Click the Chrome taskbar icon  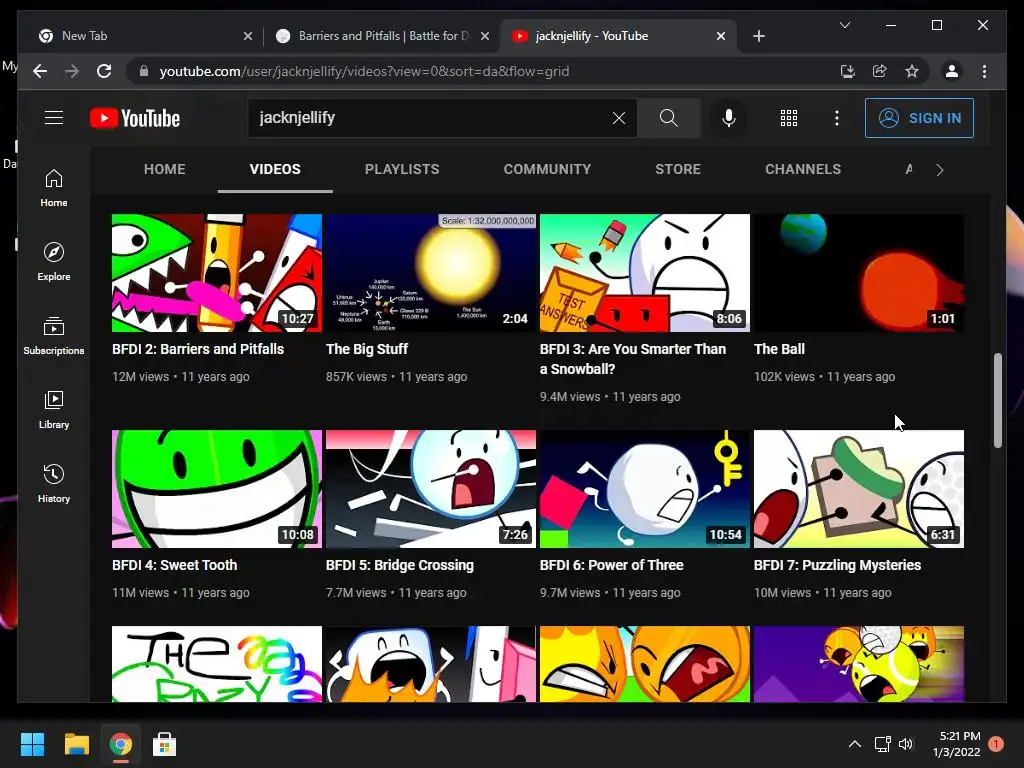click(120, 744)
